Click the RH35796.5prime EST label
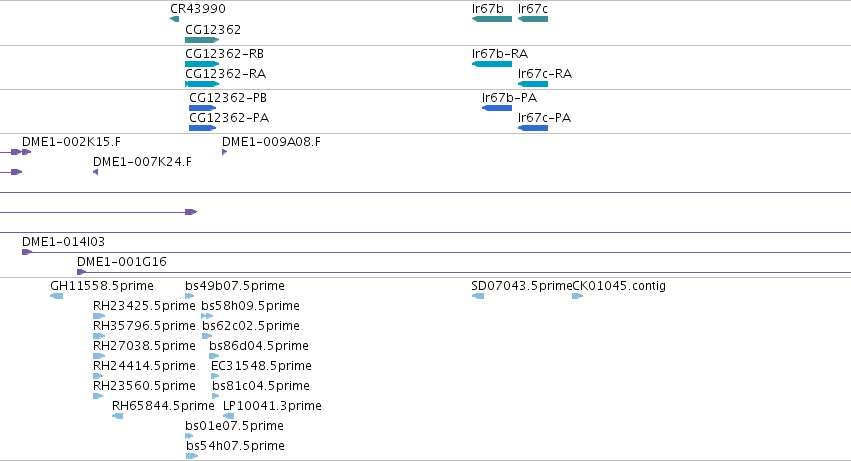Screen dimensions: 851x461 pyautogui.click(x=144, y=326)
